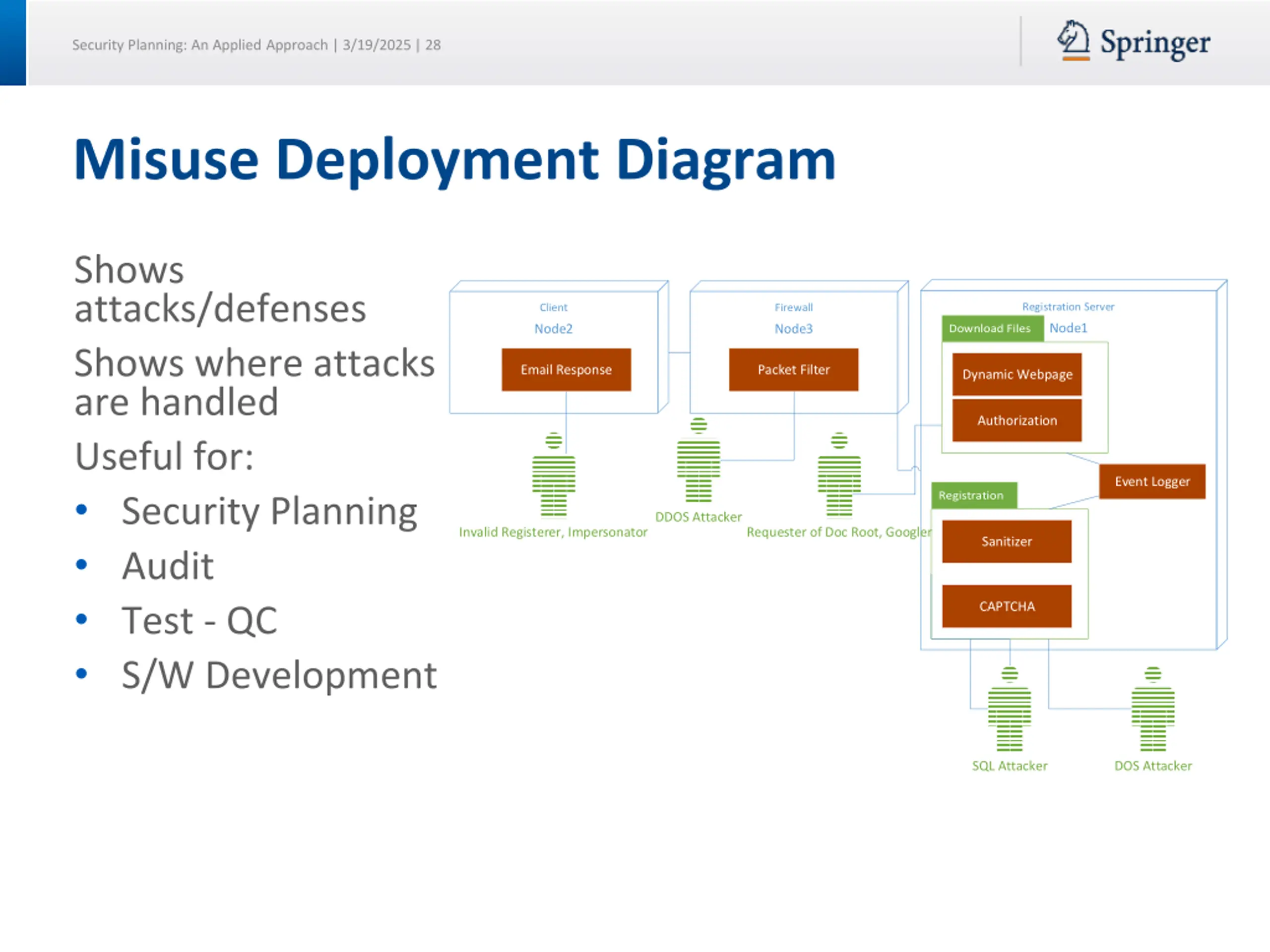Click the 'Client' node label
Viewport: 1270px width, 952px height.
554,307
